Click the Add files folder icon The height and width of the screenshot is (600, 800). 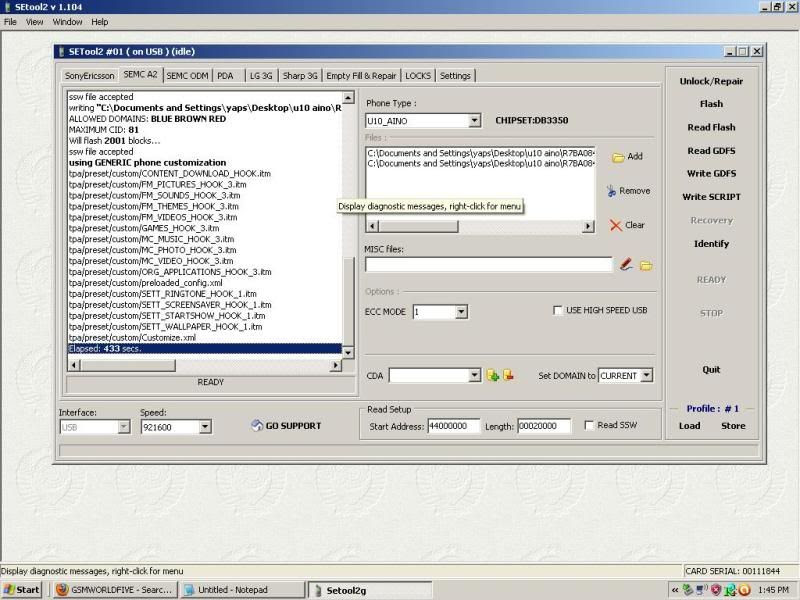(x=618, y=157)
